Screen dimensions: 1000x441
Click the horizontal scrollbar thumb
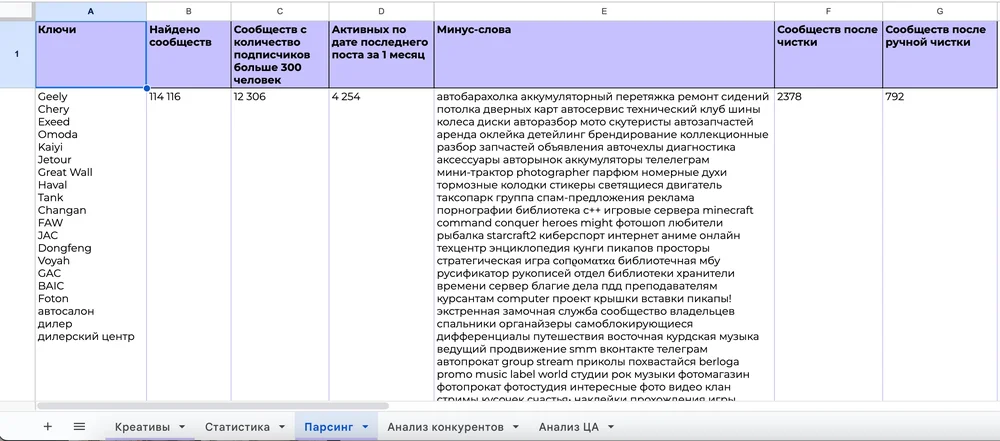click(x=212, y=406)
